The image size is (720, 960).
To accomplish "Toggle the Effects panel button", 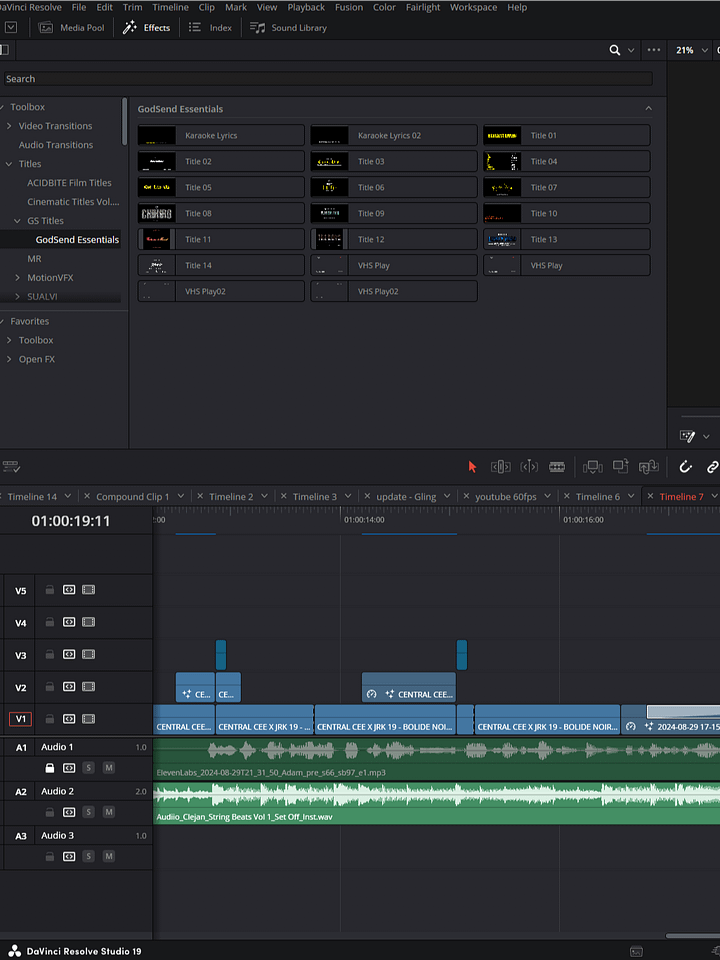I will point(147,28).
